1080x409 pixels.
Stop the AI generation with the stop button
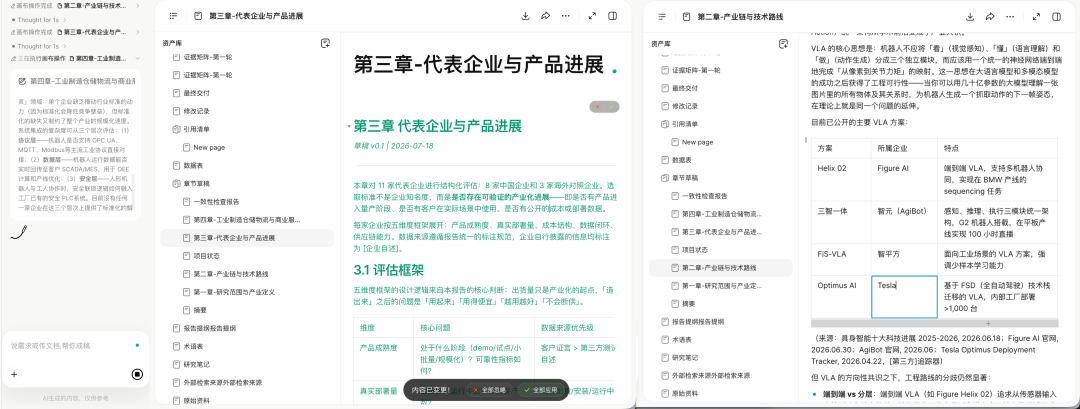click(137, 375)
